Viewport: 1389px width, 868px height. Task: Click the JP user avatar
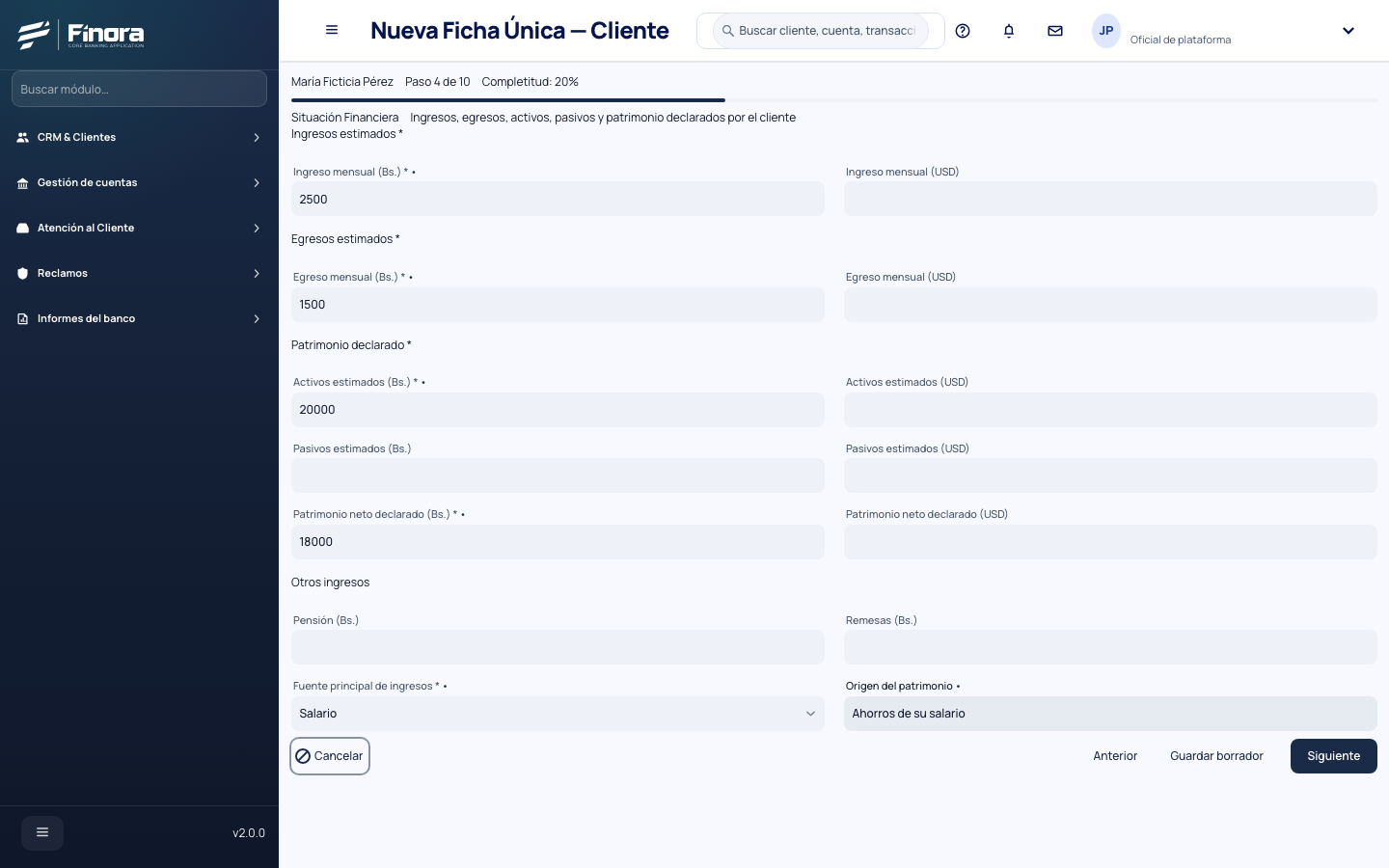tap(1106, 31)
